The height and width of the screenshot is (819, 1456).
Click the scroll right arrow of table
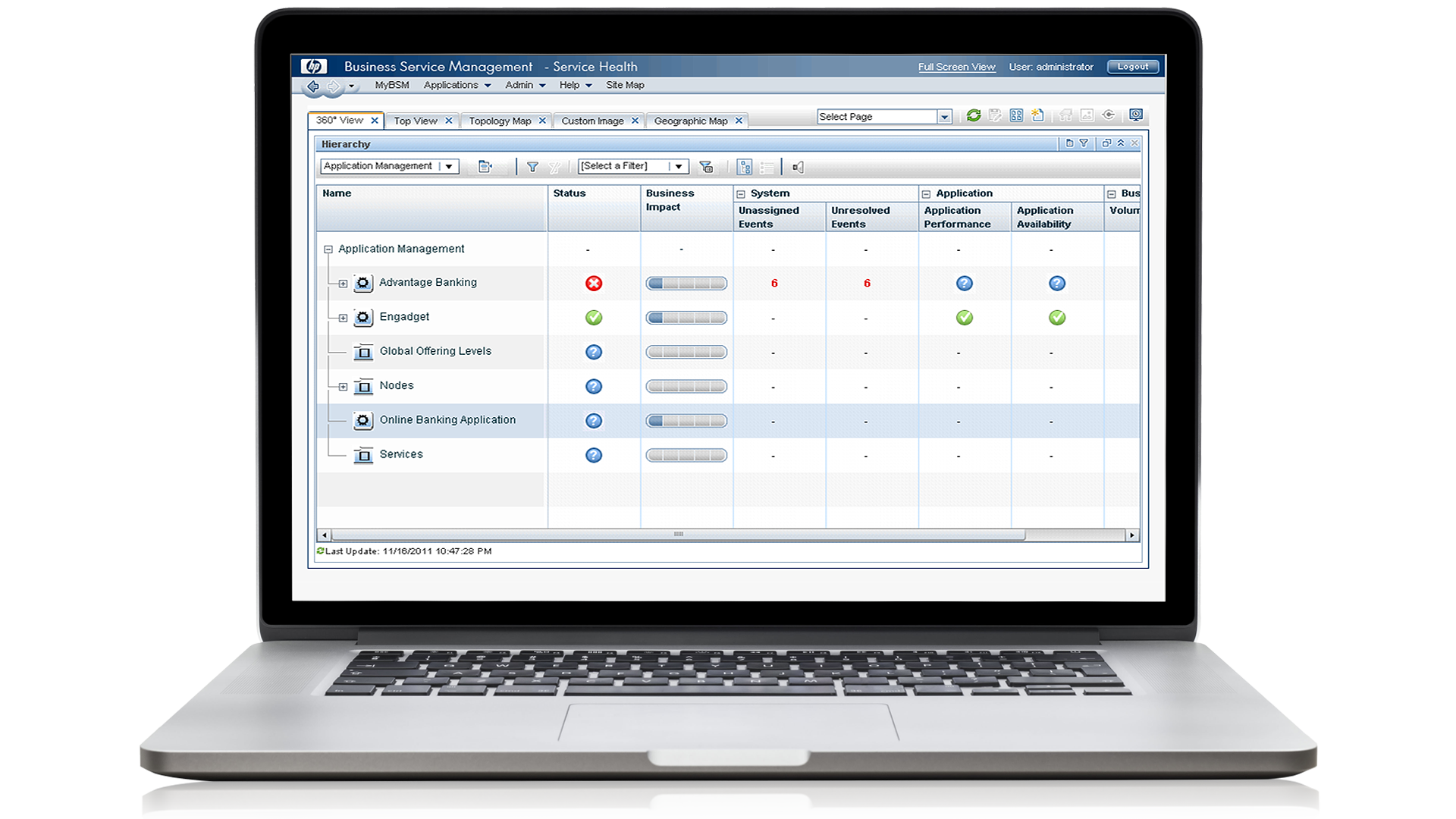click(1132, 535)
